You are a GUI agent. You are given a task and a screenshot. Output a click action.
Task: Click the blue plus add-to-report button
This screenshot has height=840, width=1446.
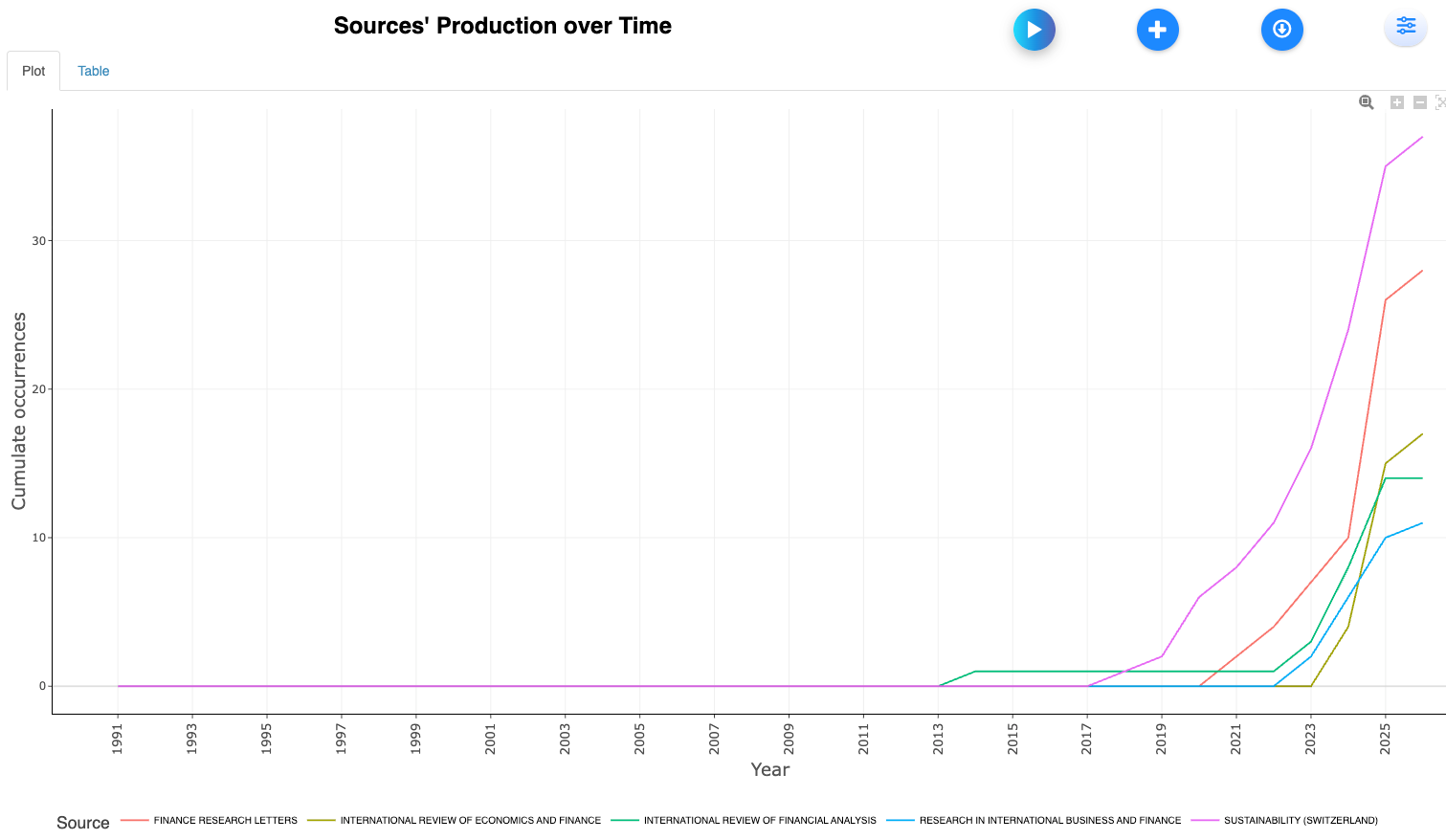(1157, 30)
